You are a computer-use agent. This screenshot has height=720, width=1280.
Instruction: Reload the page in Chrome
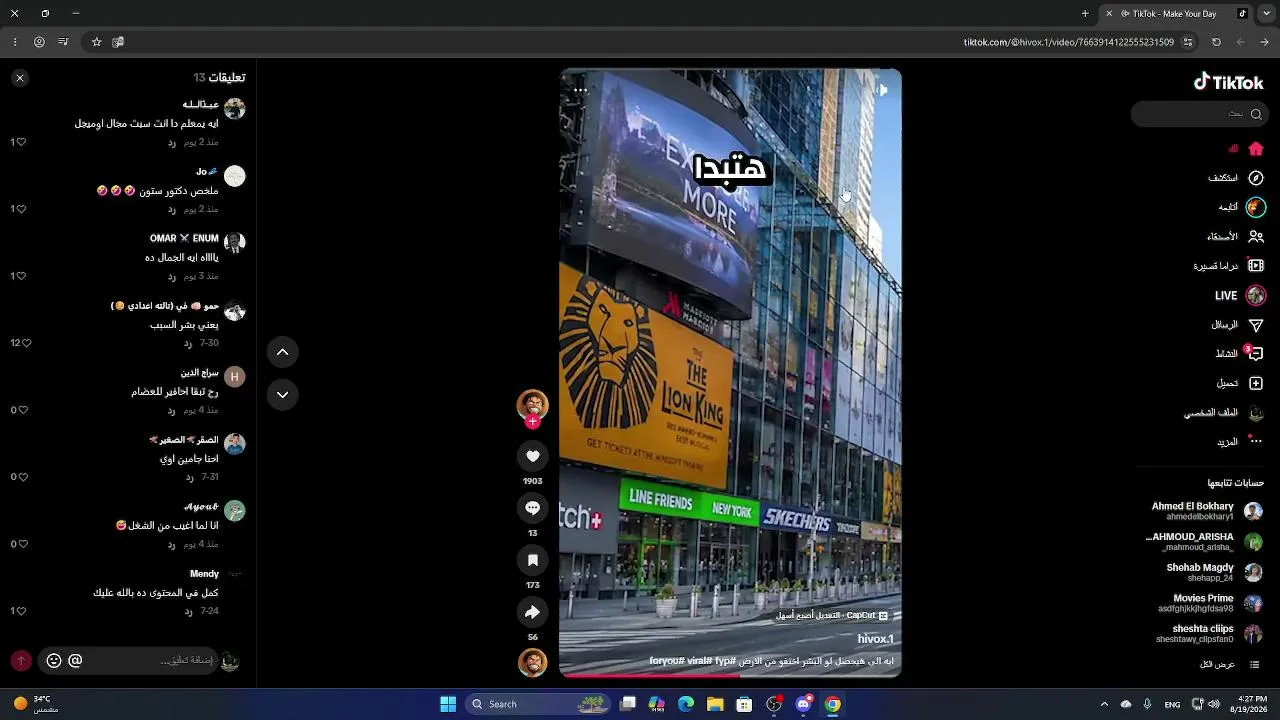coord(1216,42)
